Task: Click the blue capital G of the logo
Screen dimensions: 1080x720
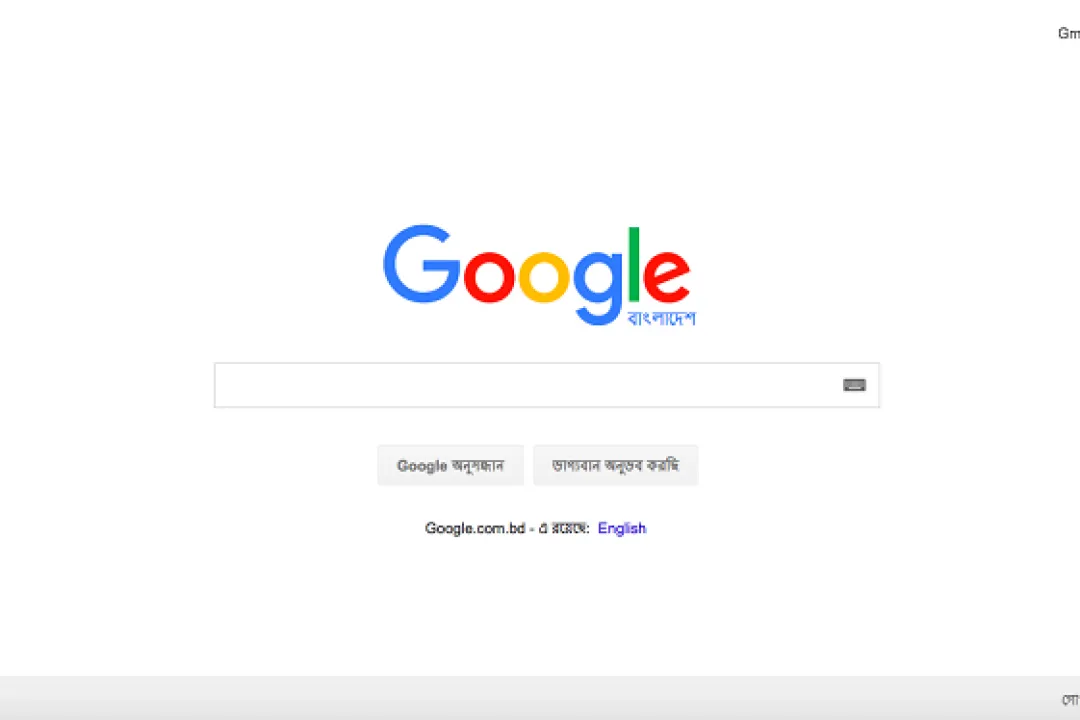Action: pyautogui.click(x=422, y=264)
